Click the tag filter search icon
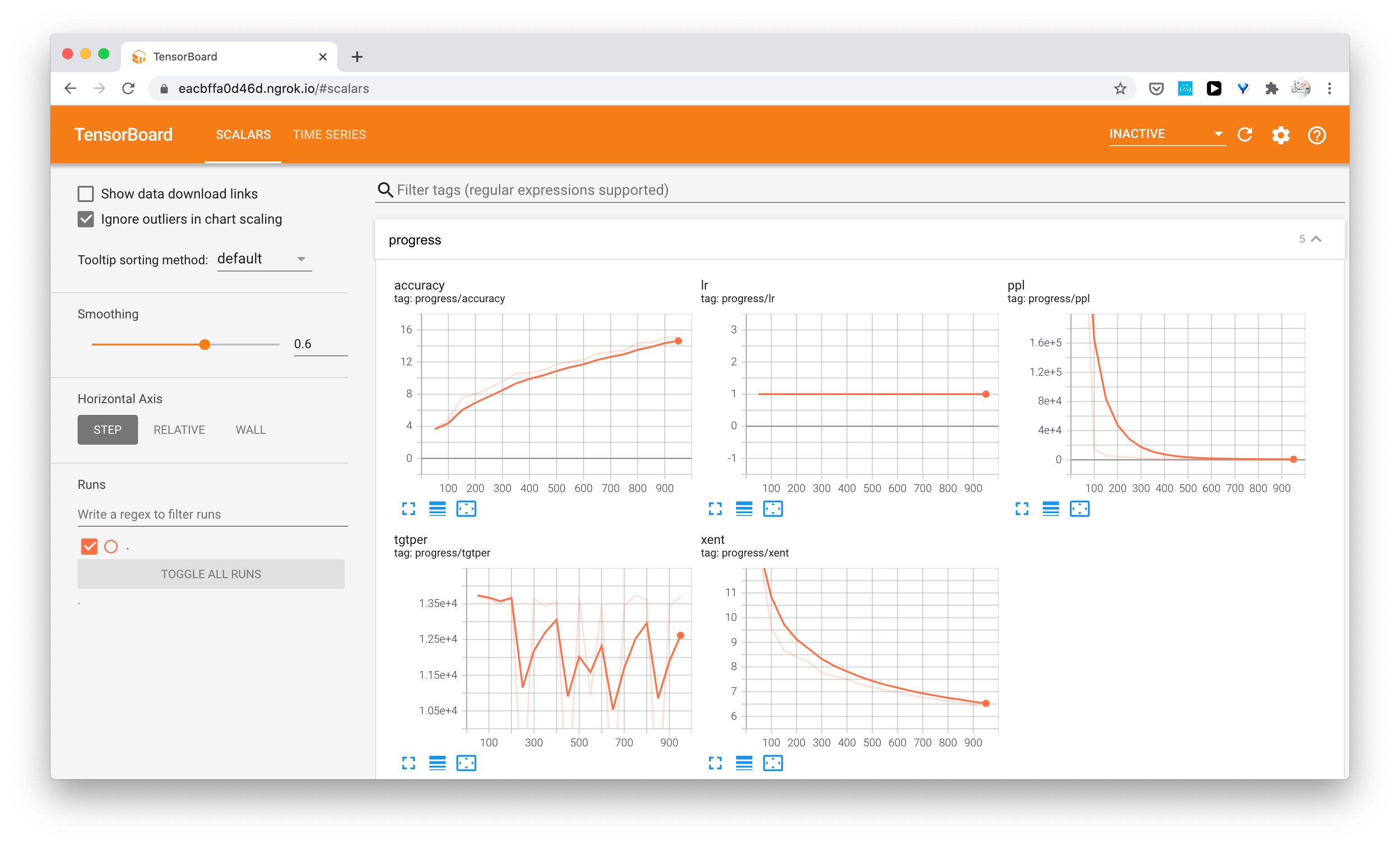The height and width of the screenshot is (846, 1400). point(385,190)
